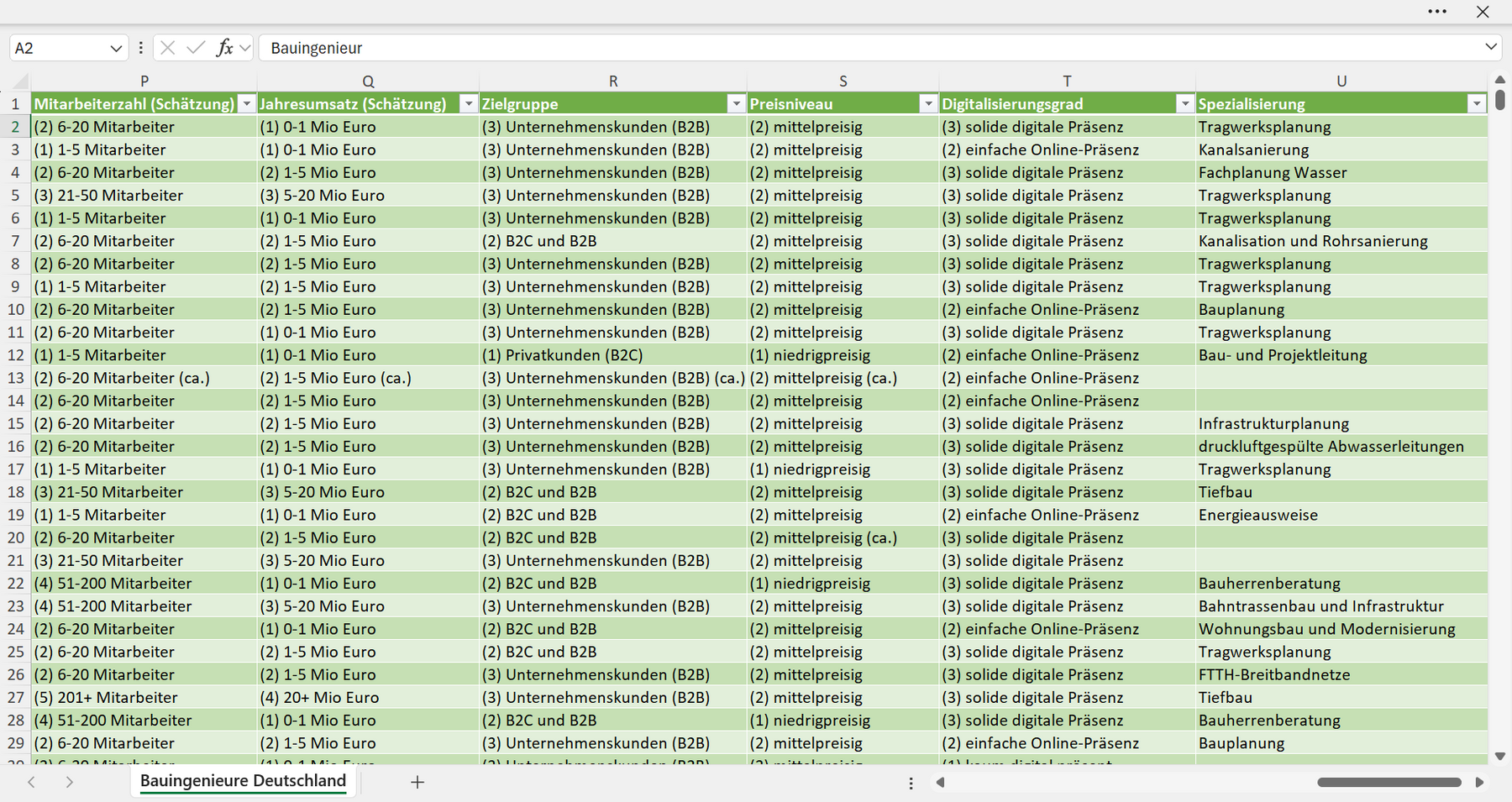Image resolution: width=1512 pixels, height=802 pixels.
Task: Click row 18 cell 'Tiefbau'
Action: click(x=1341, y=492)
